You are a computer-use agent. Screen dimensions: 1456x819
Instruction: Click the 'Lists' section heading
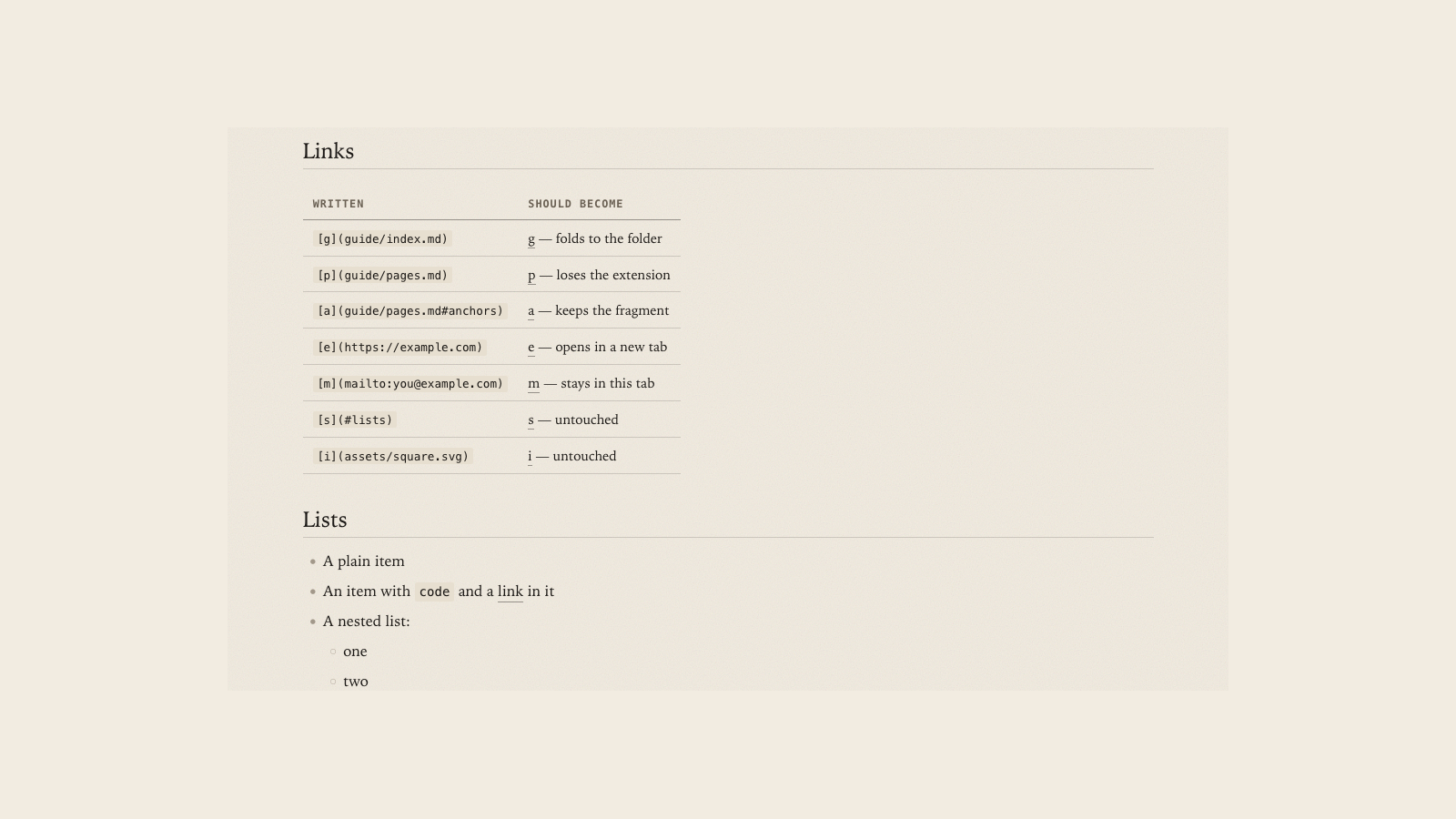tap(325, 520)
